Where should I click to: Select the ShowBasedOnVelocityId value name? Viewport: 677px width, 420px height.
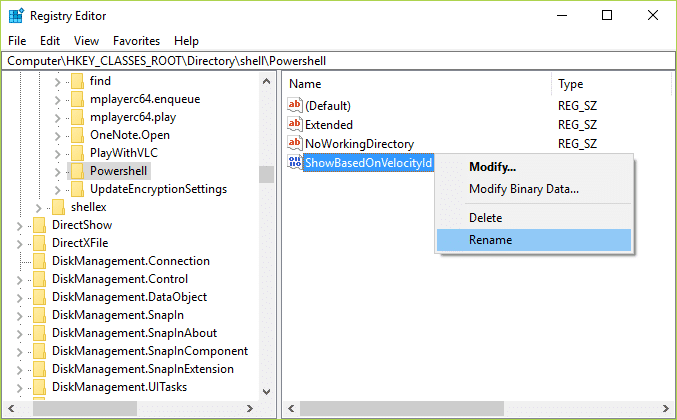coord(368,163)
